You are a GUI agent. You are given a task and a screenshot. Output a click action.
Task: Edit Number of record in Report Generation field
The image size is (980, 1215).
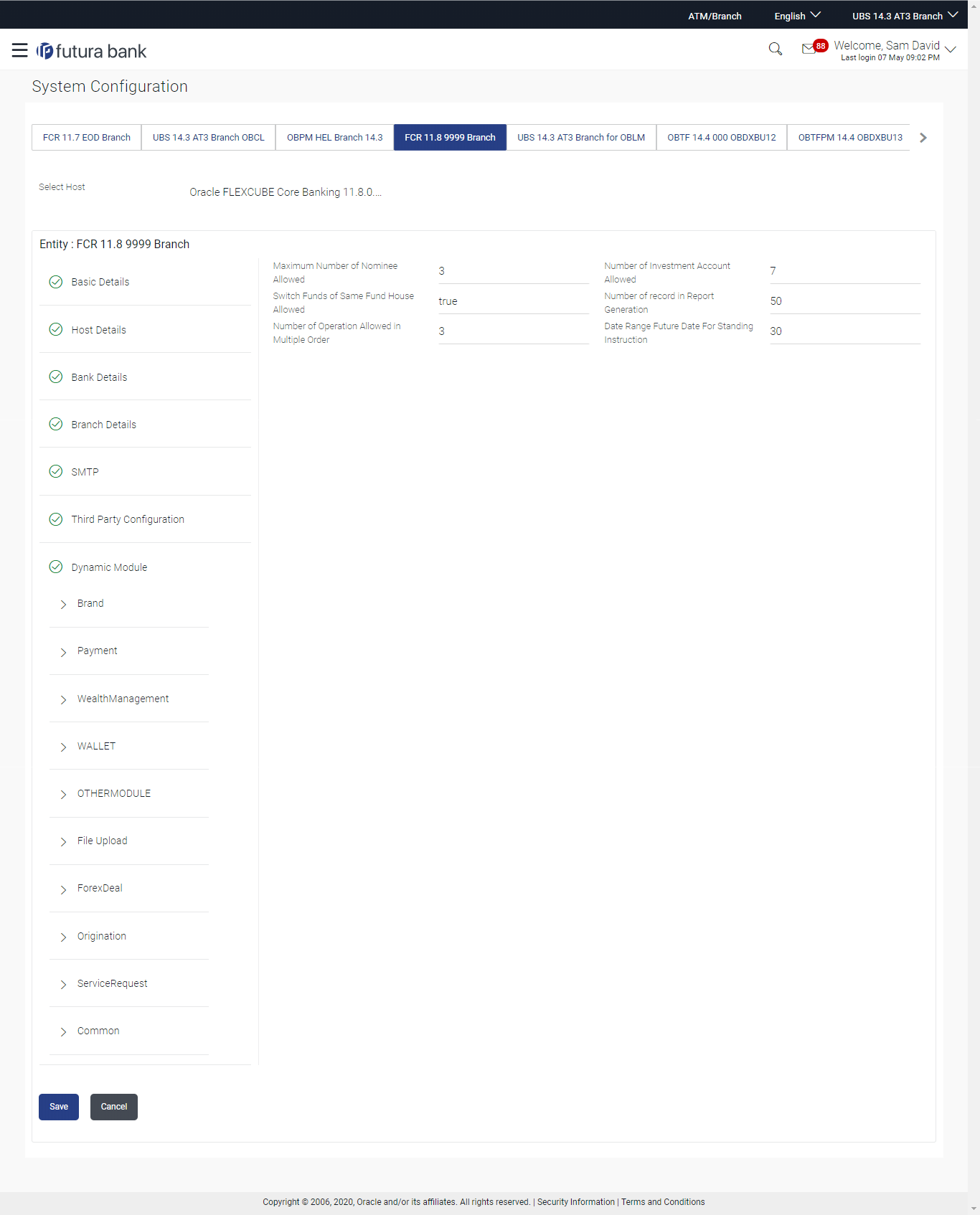(x=845, y=301)
